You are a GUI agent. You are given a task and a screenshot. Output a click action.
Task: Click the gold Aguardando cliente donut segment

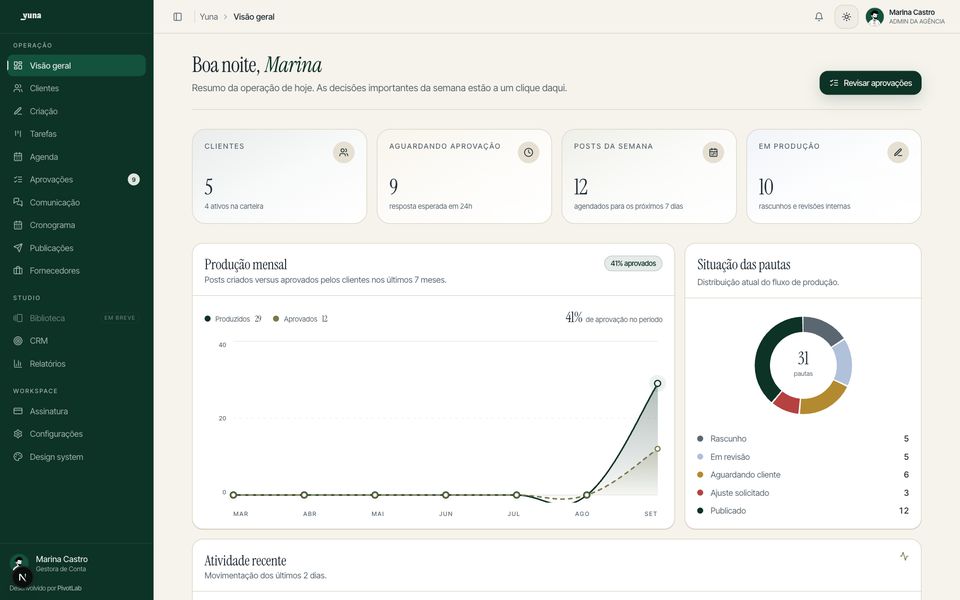pyautogui.click(x=824, y=399)
